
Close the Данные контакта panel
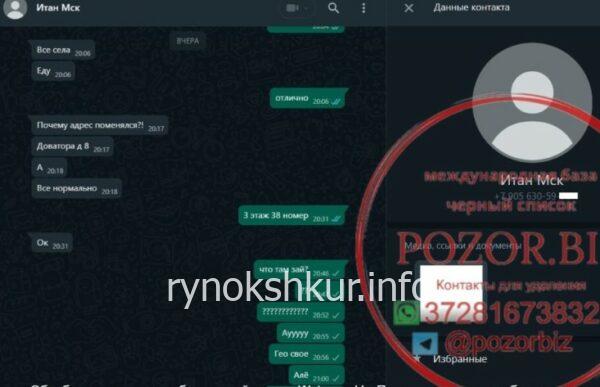coord(409,8)
